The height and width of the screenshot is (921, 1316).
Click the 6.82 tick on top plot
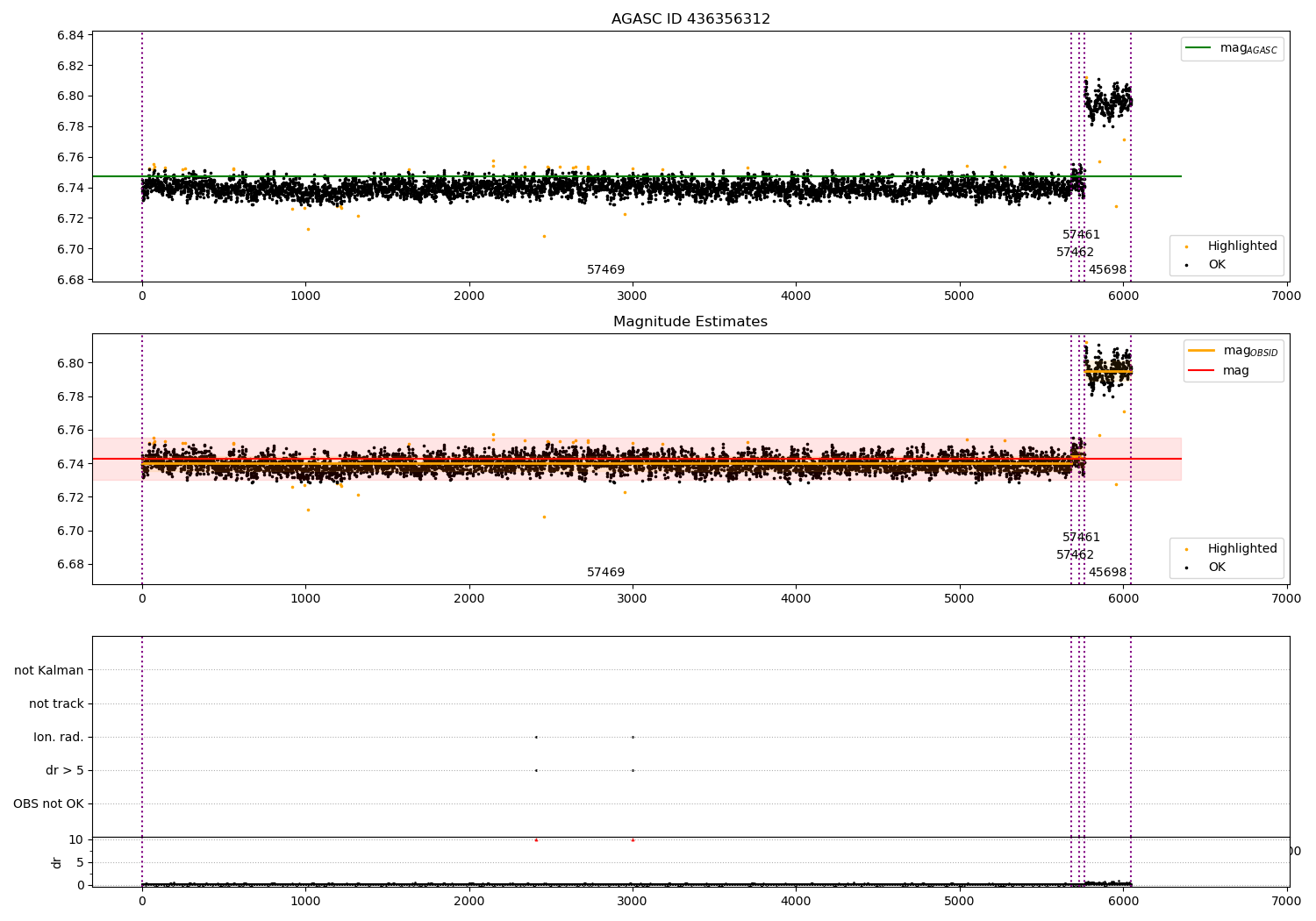pos(70,66)
